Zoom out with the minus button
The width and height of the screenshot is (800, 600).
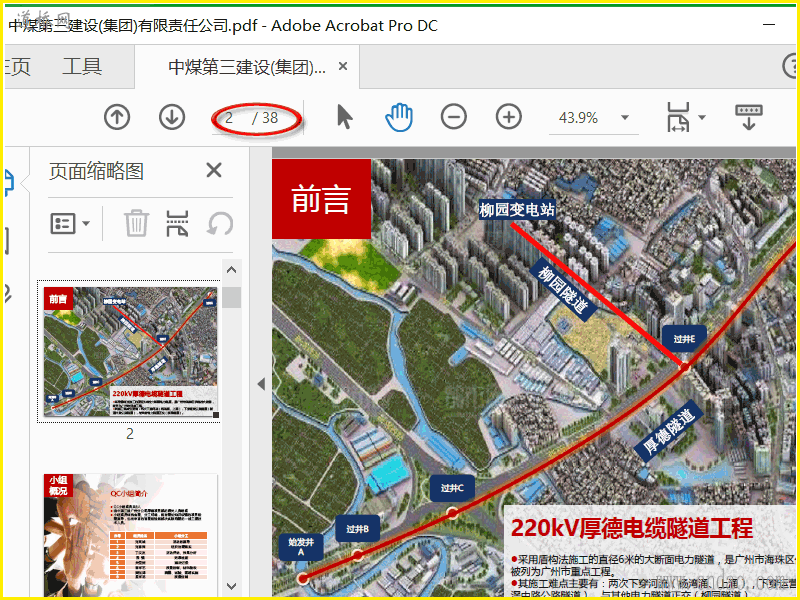[x=454, y=117]
